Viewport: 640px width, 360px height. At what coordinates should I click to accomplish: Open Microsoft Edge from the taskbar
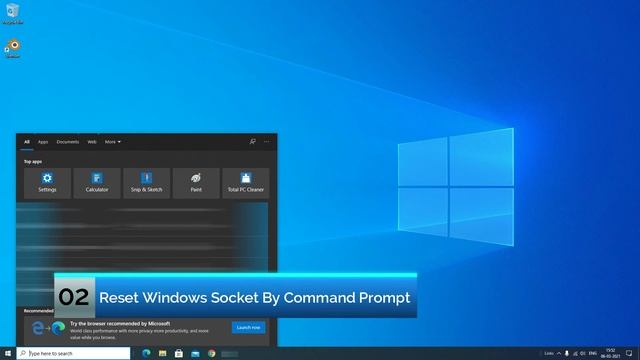[x=146, y=353]
